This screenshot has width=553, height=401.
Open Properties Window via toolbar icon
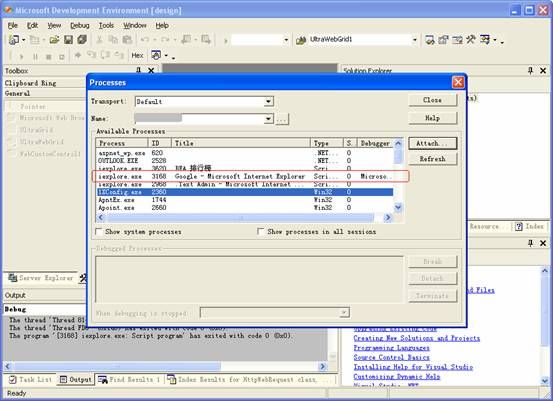click(x=443, y=40)
